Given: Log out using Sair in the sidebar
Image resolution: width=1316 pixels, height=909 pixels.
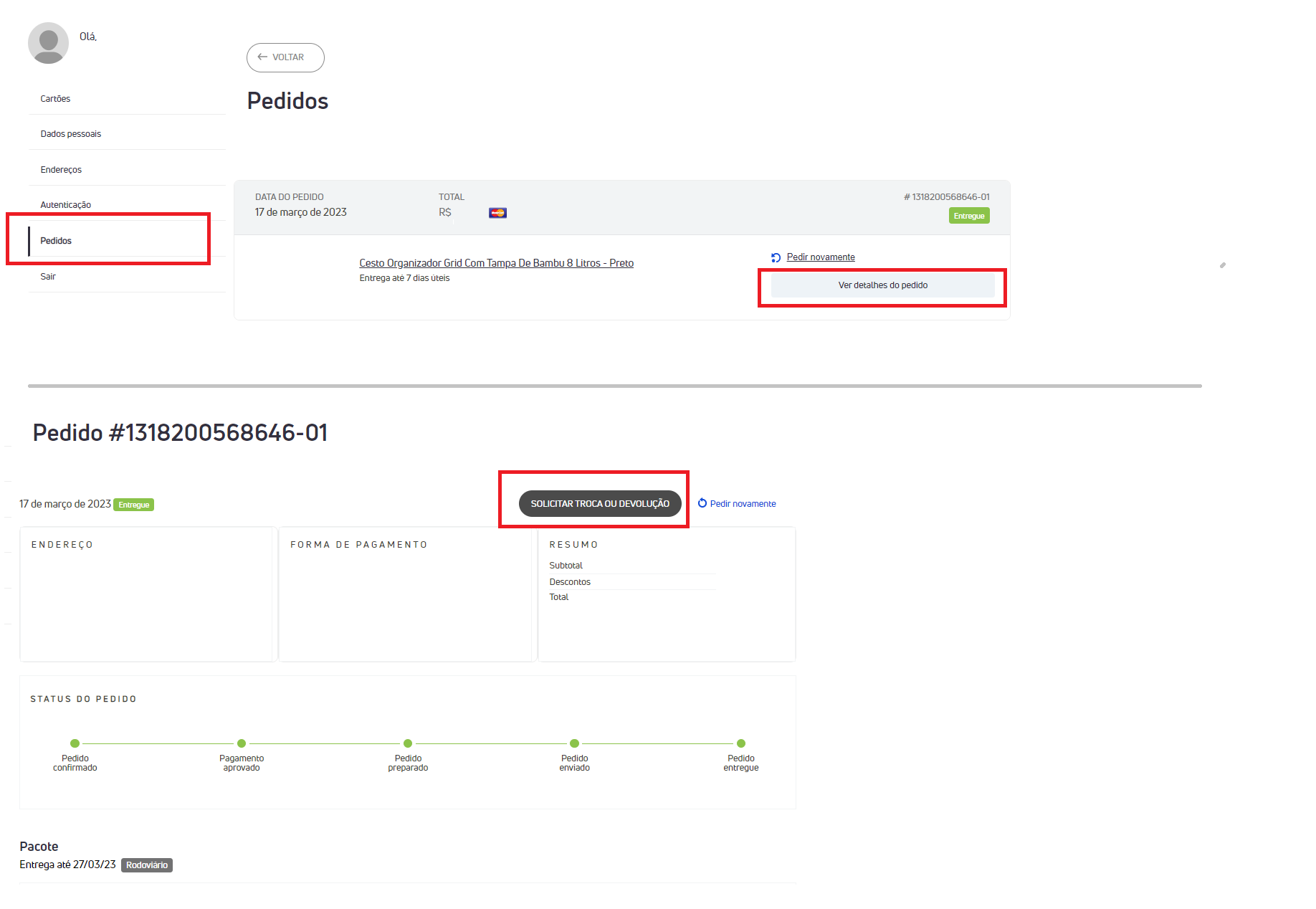Looking at the screenshot, I should tap(48, 277).
